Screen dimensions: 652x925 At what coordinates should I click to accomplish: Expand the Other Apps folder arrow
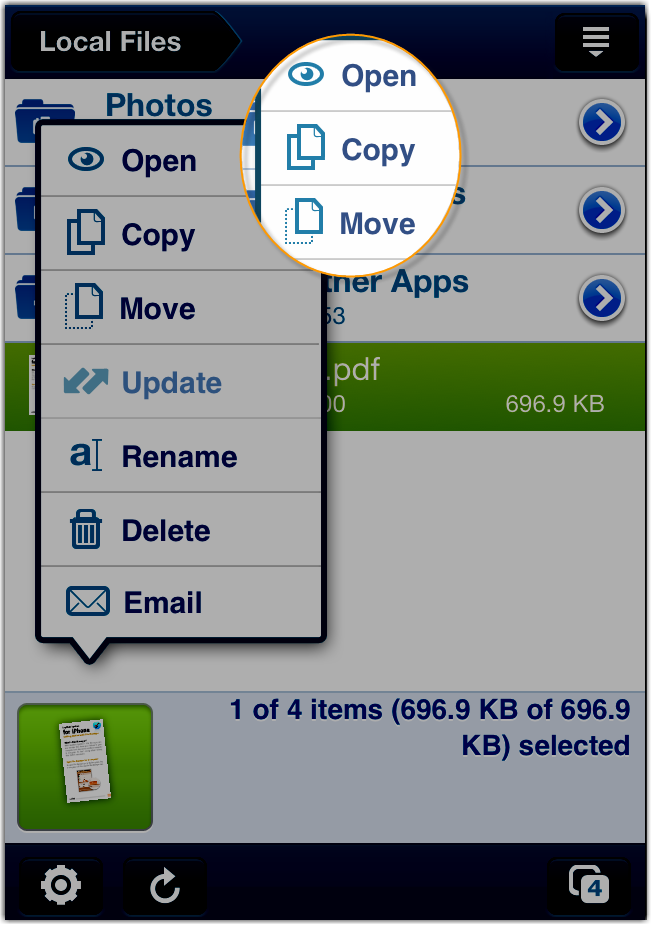601,299
